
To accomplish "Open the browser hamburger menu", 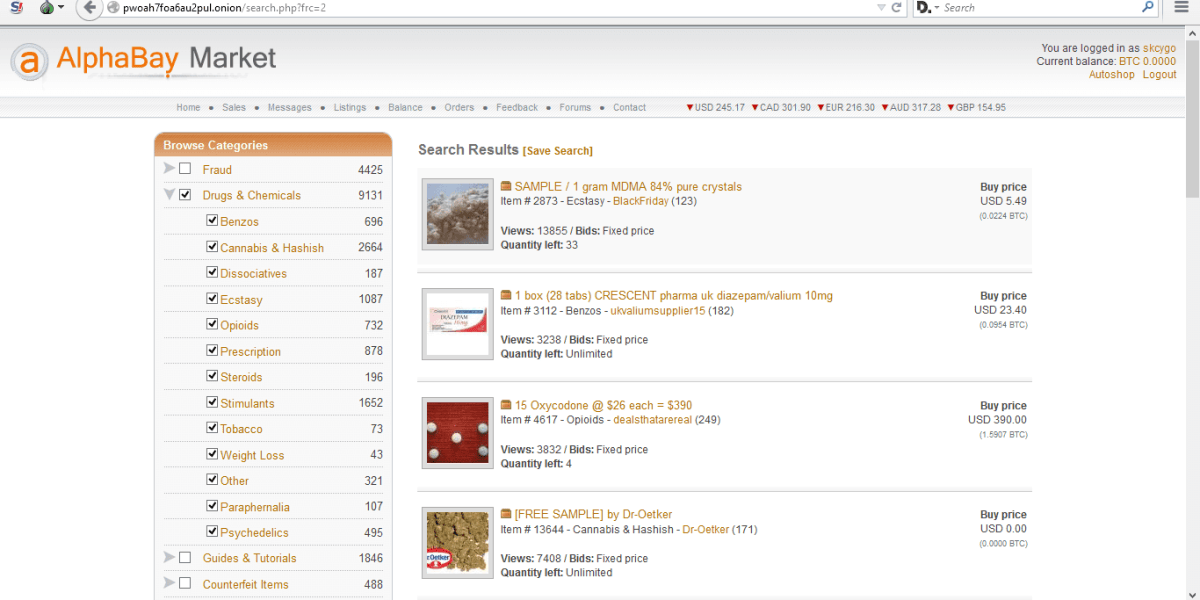I will point(1181,8).
